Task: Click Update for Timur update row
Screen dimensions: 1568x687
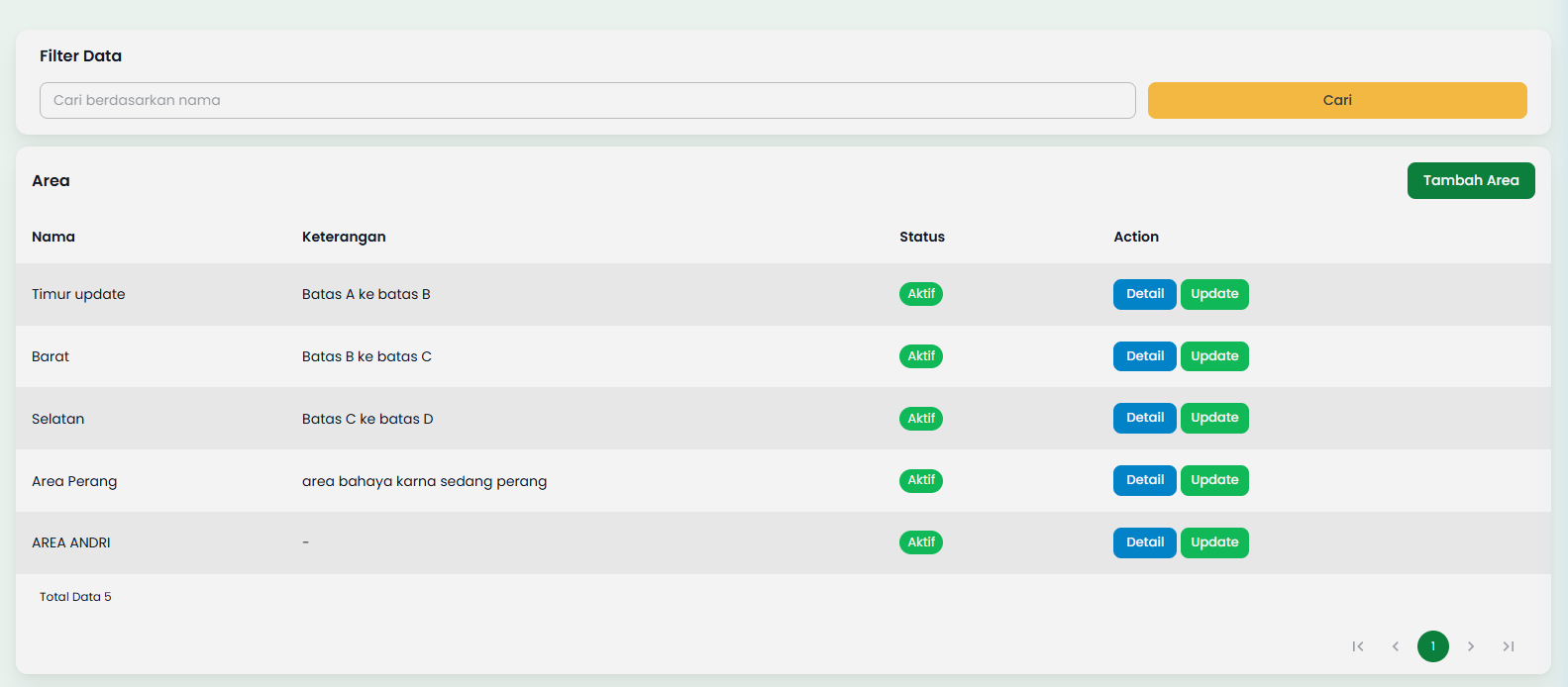Action: [x=1214, y=294]
